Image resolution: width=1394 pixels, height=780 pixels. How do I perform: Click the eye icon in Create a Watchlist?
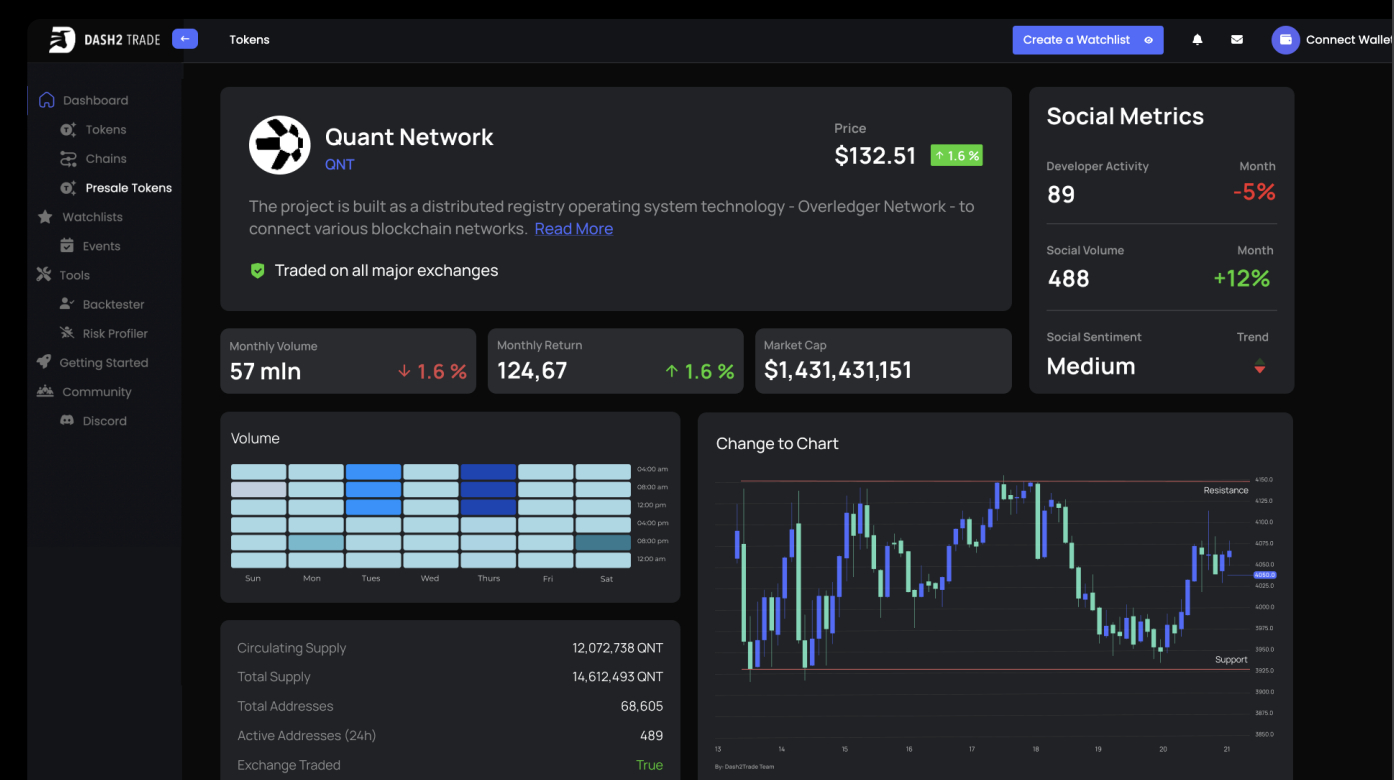click(x=1148, y=40)
